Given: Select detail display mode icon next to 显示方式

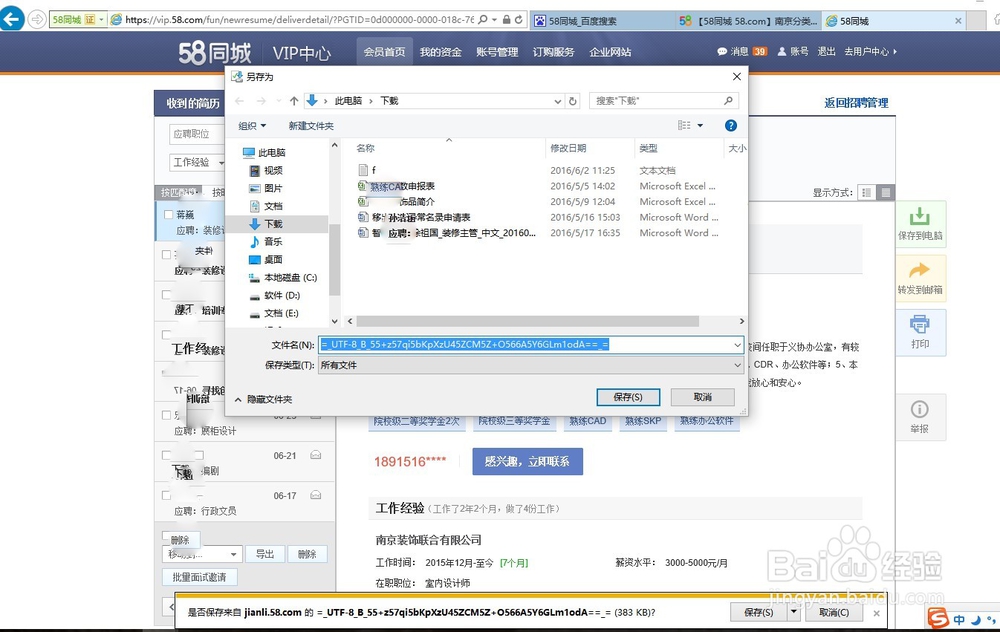Looking at the screenshot, I should [x=886, y=193].
